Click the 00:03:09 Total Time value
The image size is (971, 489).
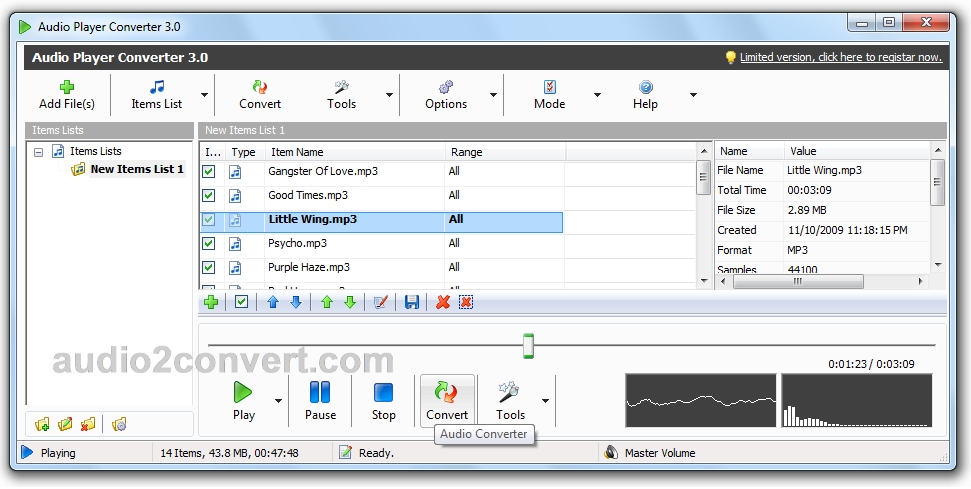[809, 190]
